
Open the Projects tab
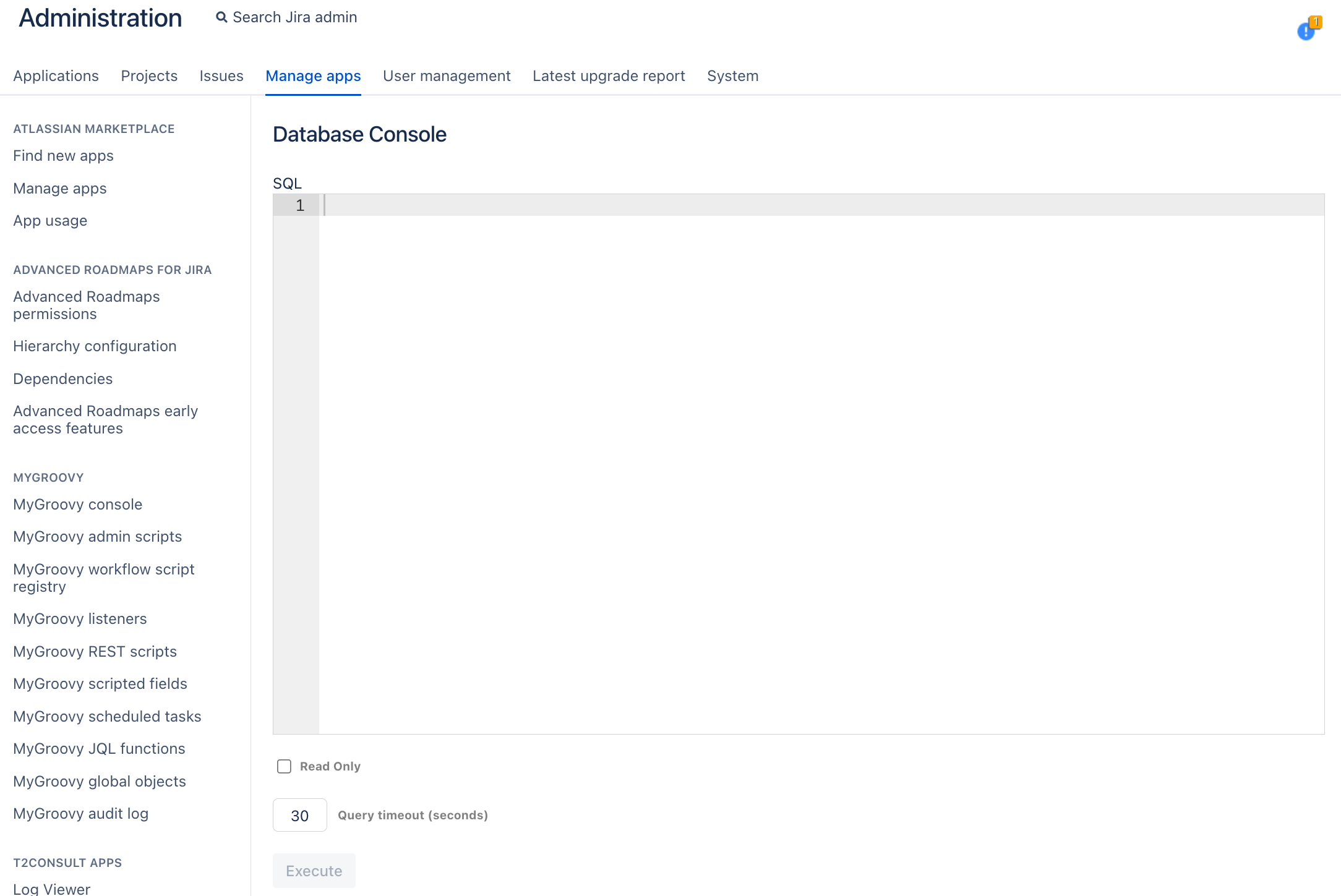coord(149,75)
